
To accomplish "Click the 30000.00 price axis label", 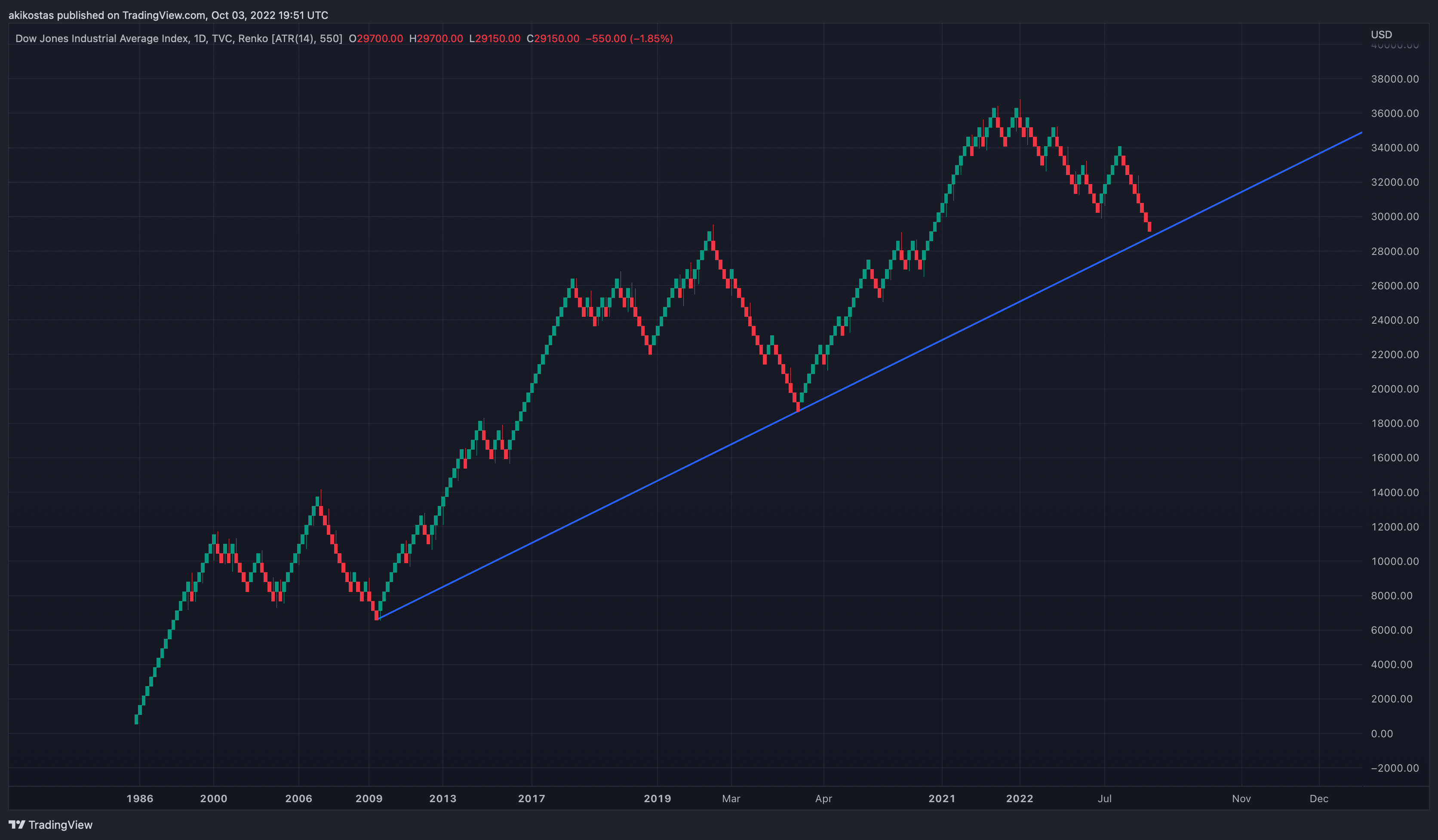I will 1395,216.
